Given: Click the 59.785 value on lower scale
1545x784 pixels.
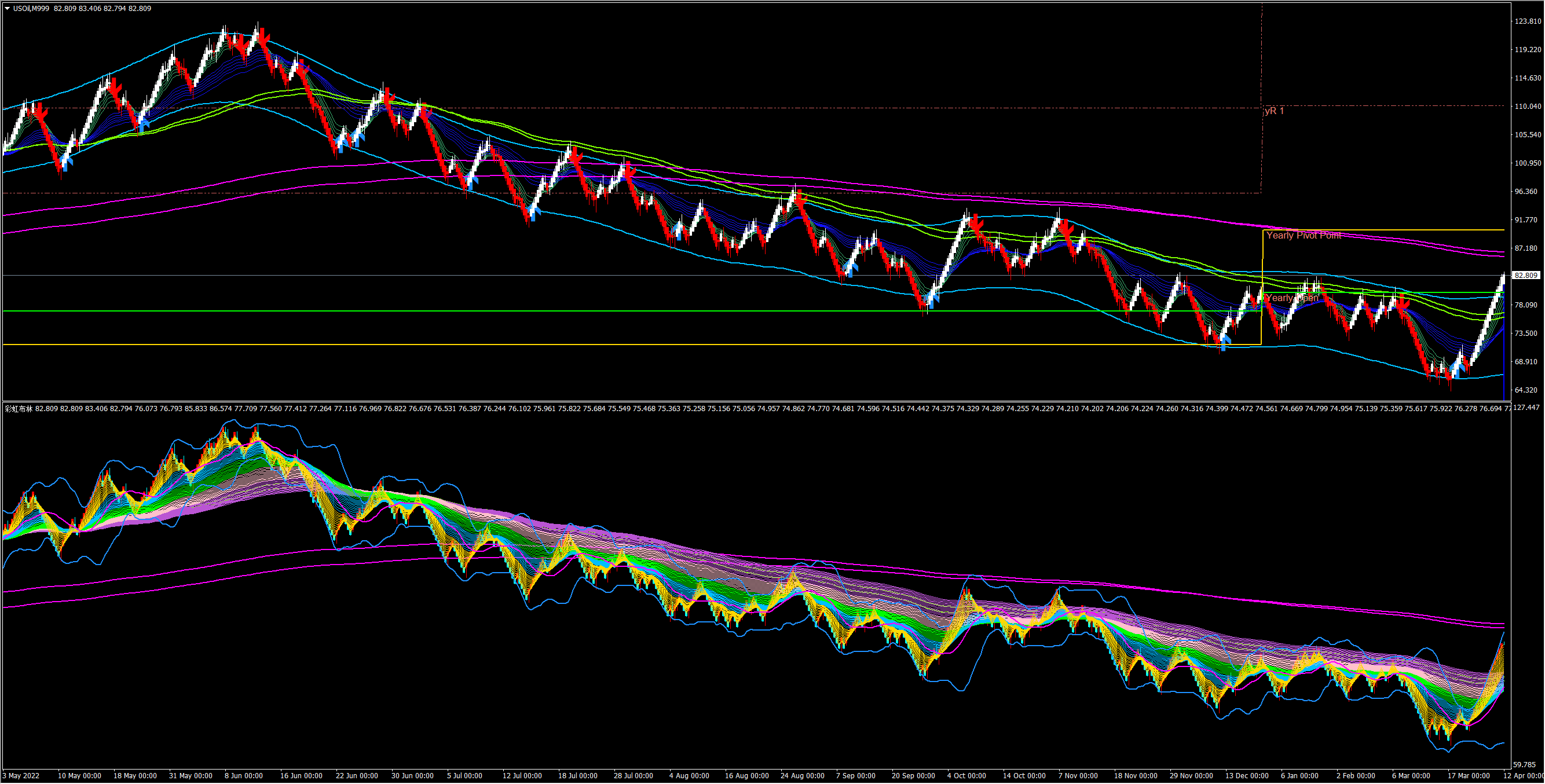Looking at the screenshot, I should pyautogui.click(x=1524, y=766).
